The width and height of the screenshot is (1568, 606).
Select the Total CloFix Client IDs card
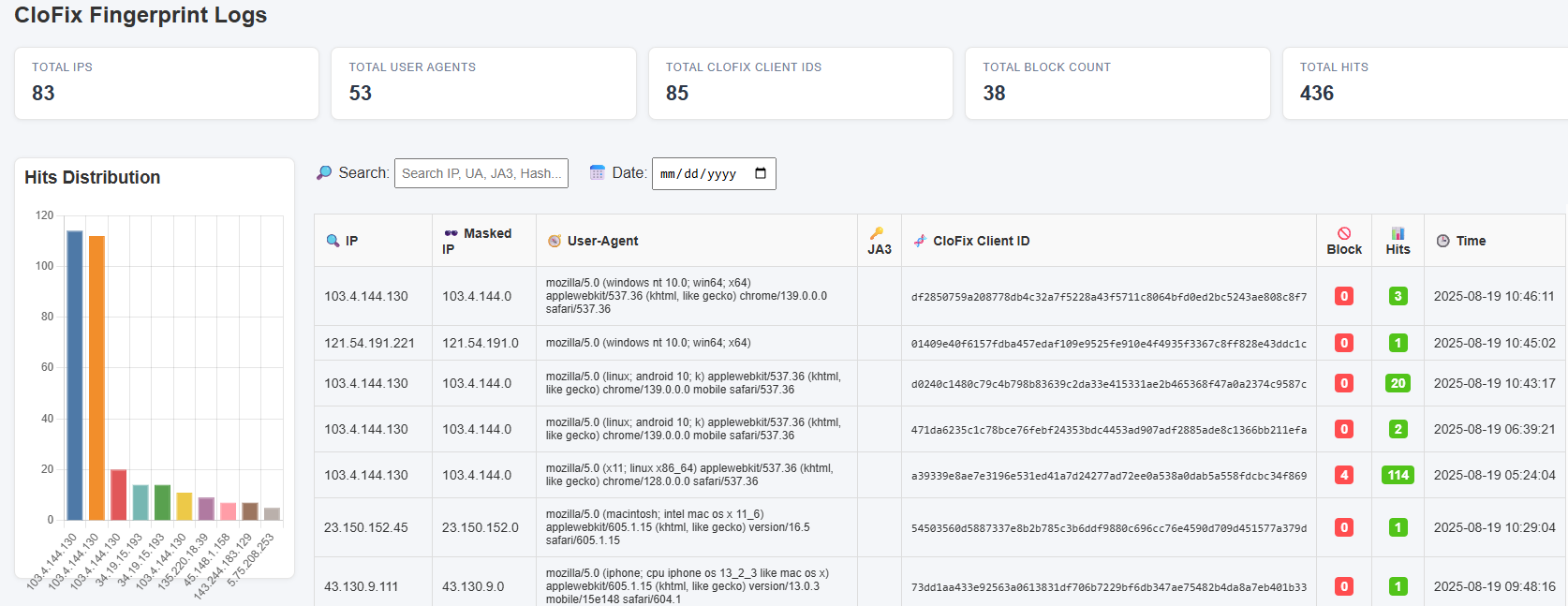click(x=801, y=83)
